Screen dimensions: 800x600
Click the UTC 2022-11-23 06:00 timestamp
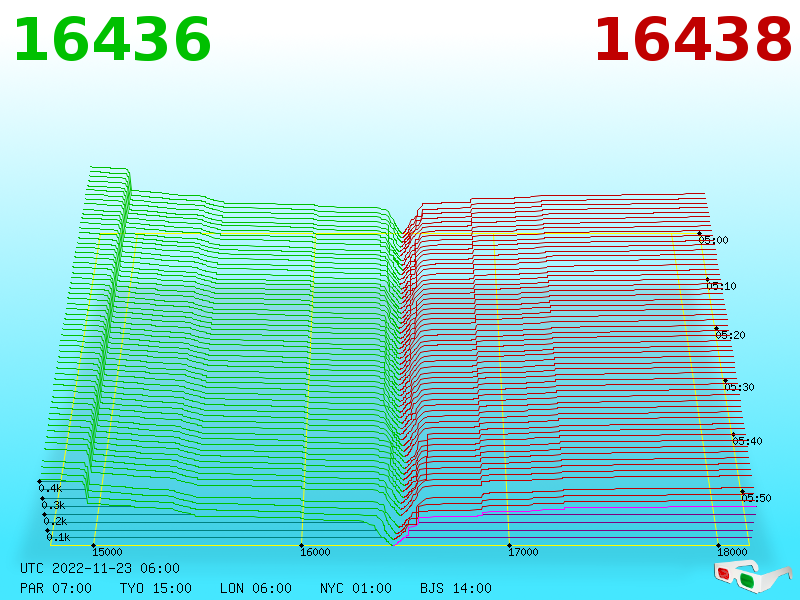point(100,568)
